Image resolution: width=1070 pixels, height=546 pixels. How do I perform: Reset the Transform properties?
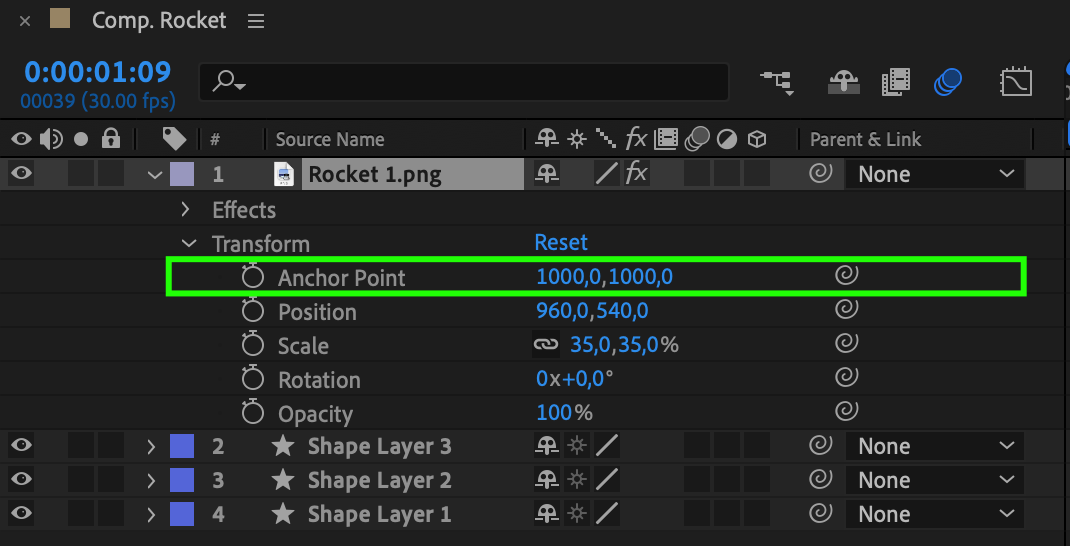[x=561, y=242]
